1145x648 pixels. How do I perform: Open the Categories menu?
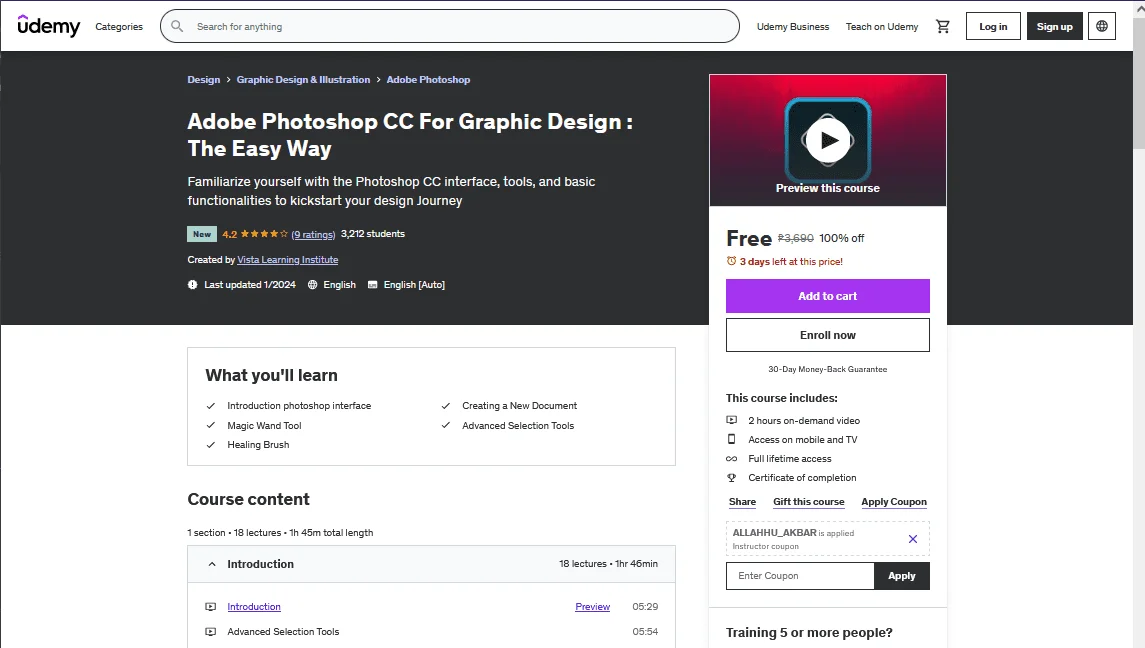coord(119,26)
